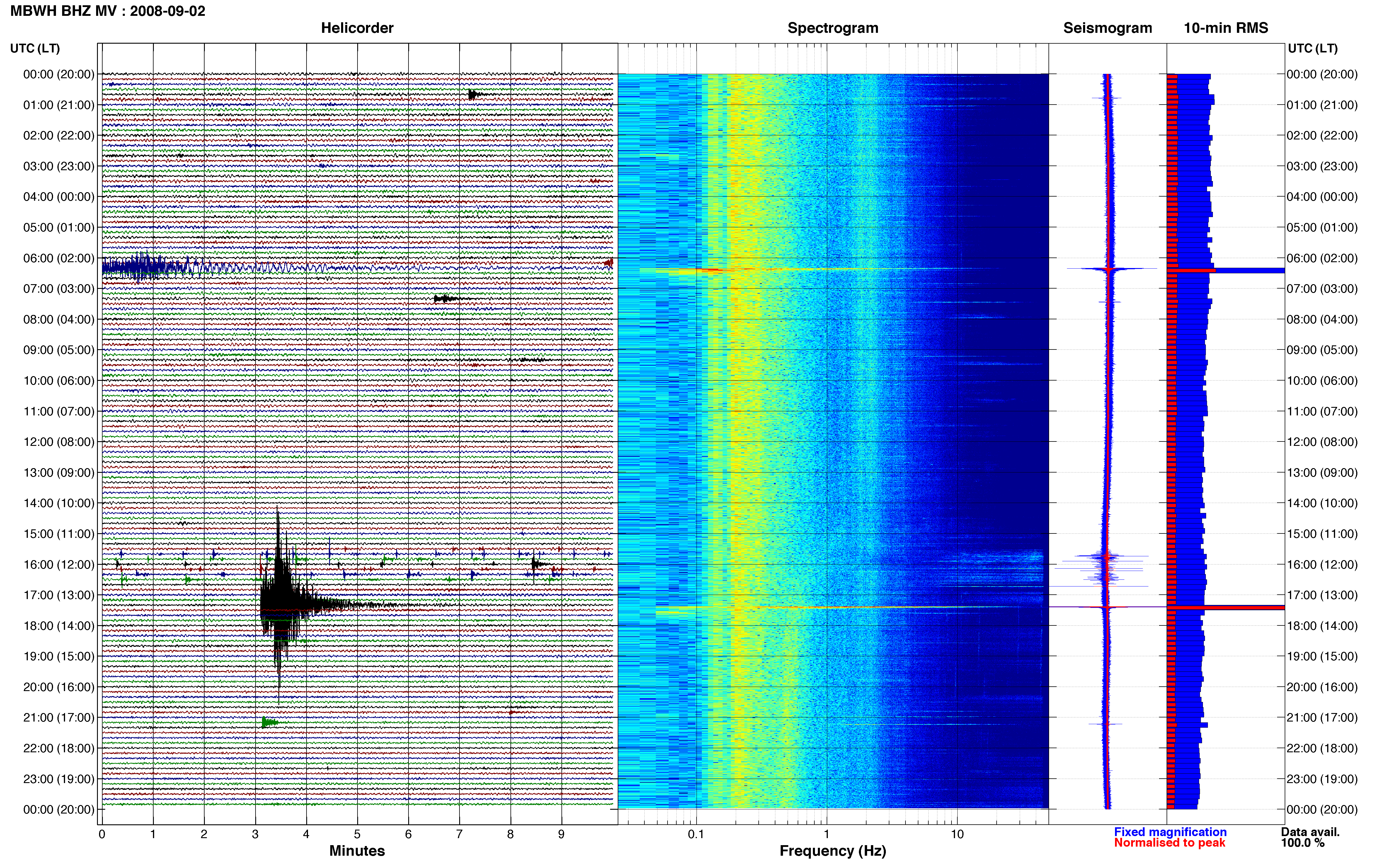
Task: Click the 10-min RMS panel heading
Action: point(1225,28)
